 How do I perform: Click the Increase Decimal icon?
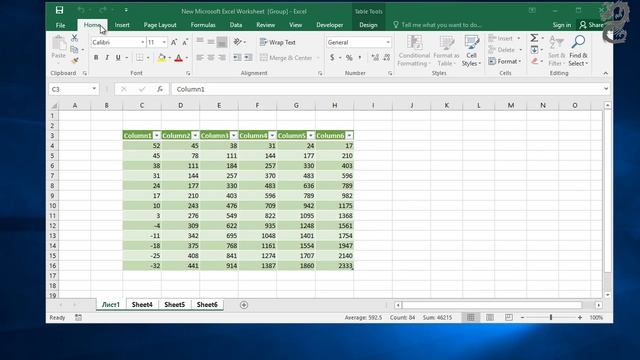[x=375, y=58]
